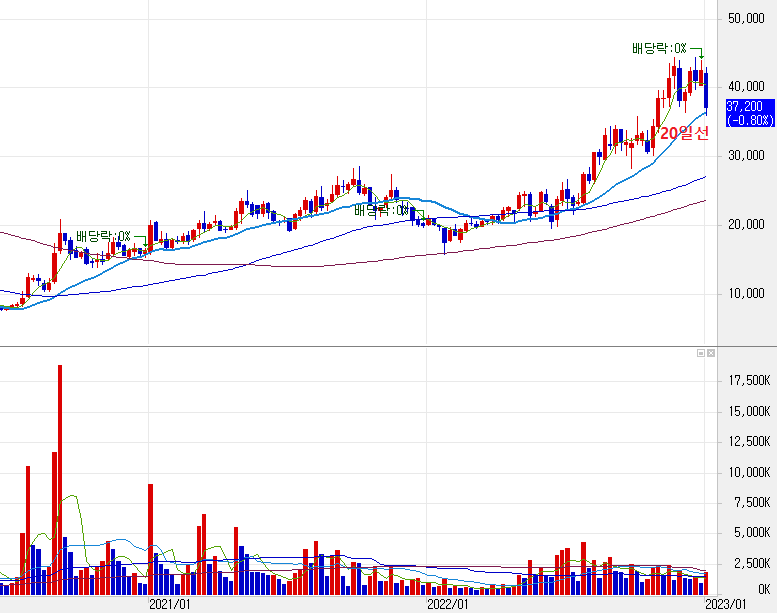Click the 2023/01 date label

coord(725,605)
